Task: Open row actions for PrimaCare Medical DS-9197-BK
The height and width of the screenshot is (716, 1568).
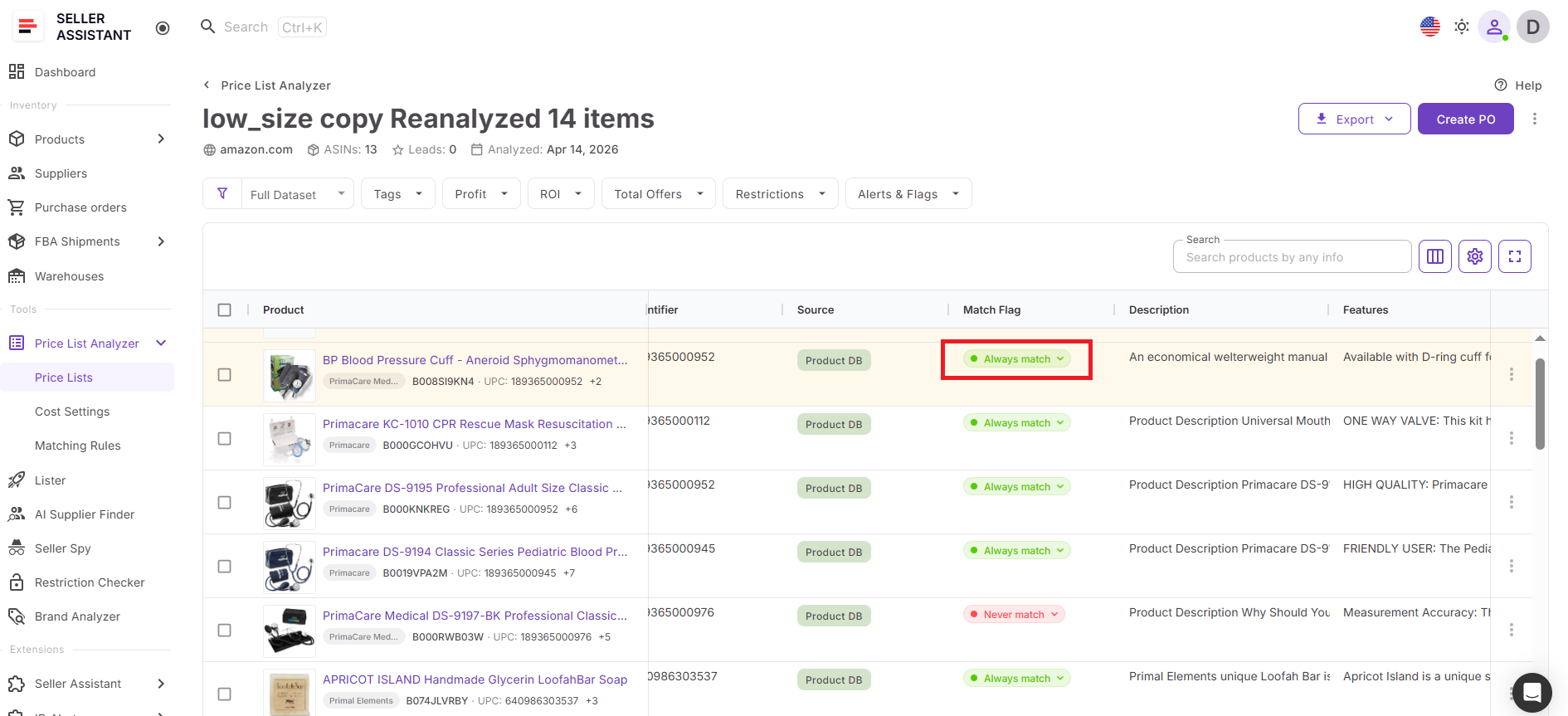Action: (1512, 630)
